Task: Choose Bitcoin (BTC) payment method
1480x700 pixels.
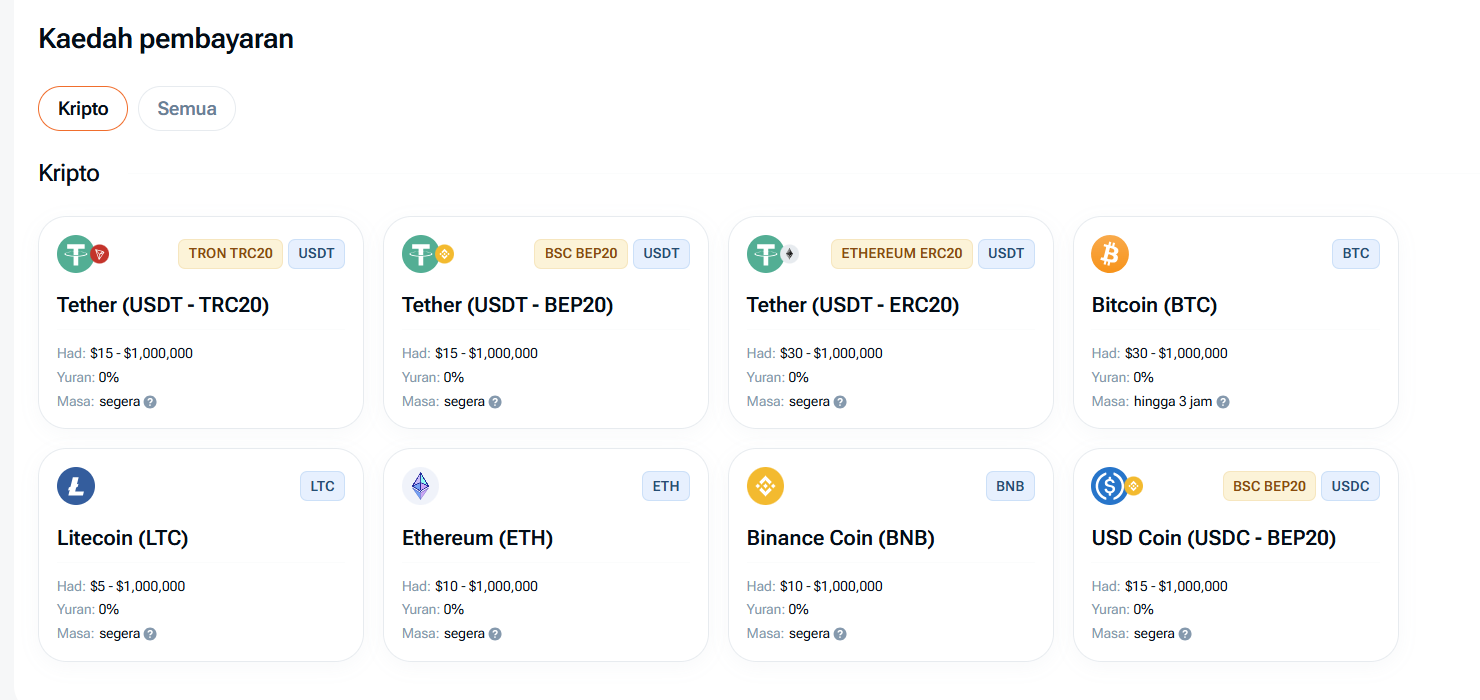Action: (x=1236, y=323)
